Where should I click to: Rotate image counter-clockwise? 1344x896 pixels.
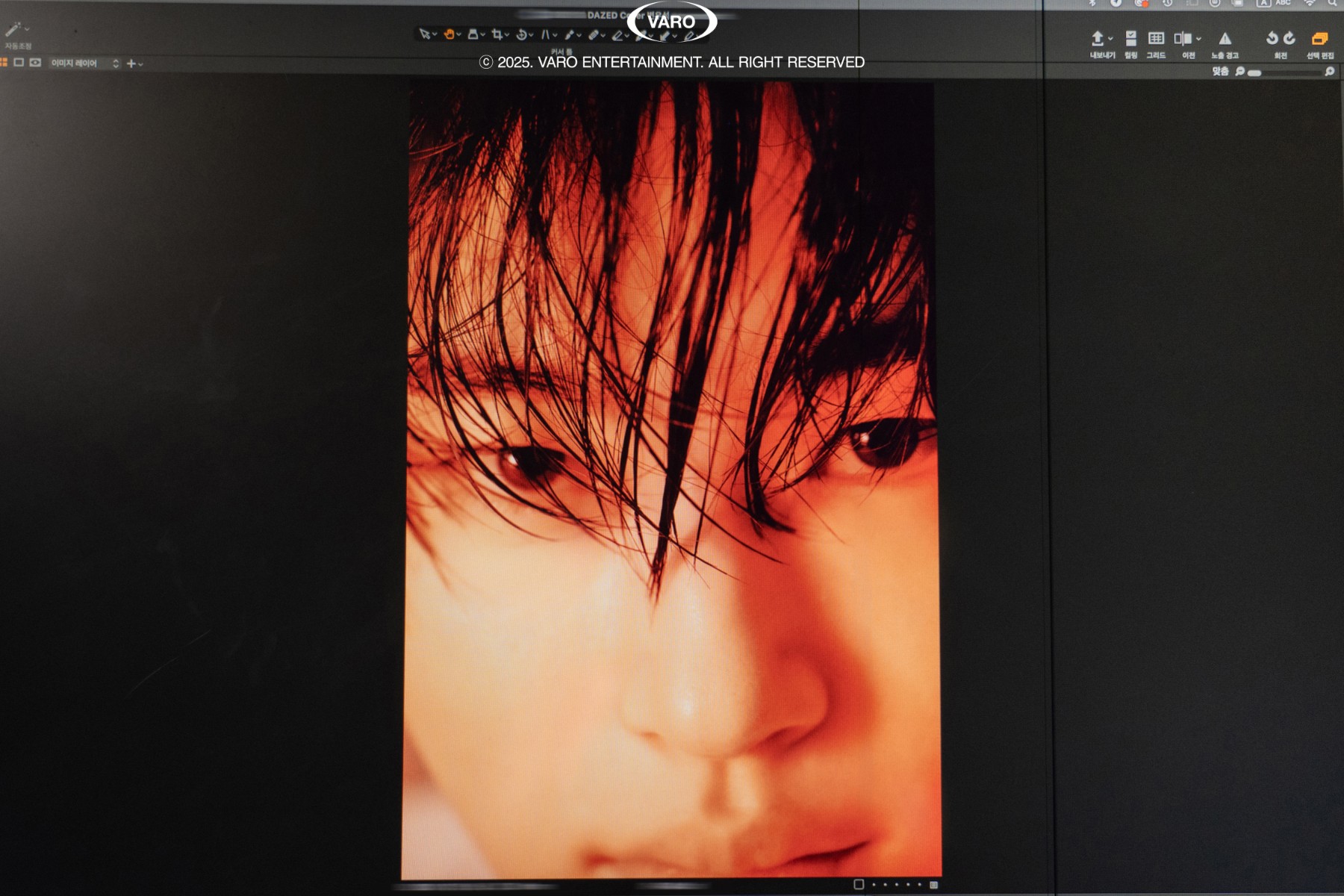(1272, 38)
